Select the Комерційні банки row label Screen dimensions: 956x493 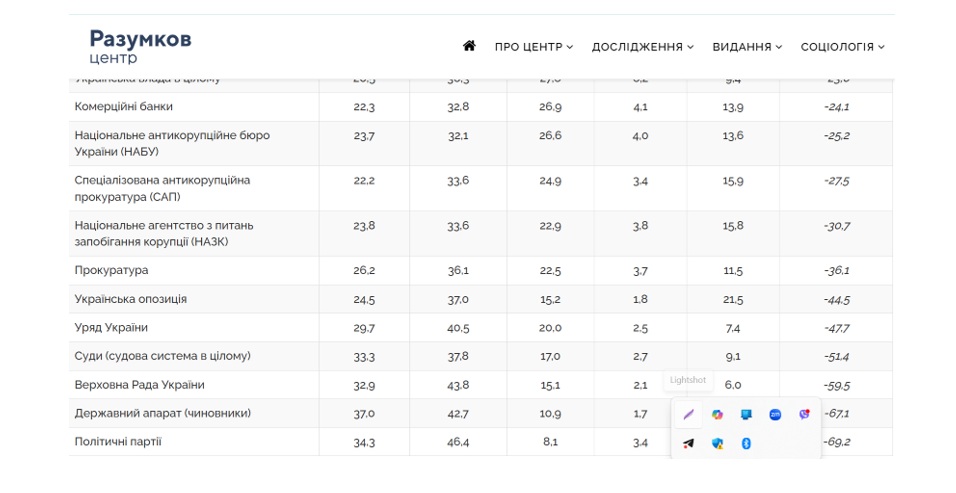coord(124,107)
